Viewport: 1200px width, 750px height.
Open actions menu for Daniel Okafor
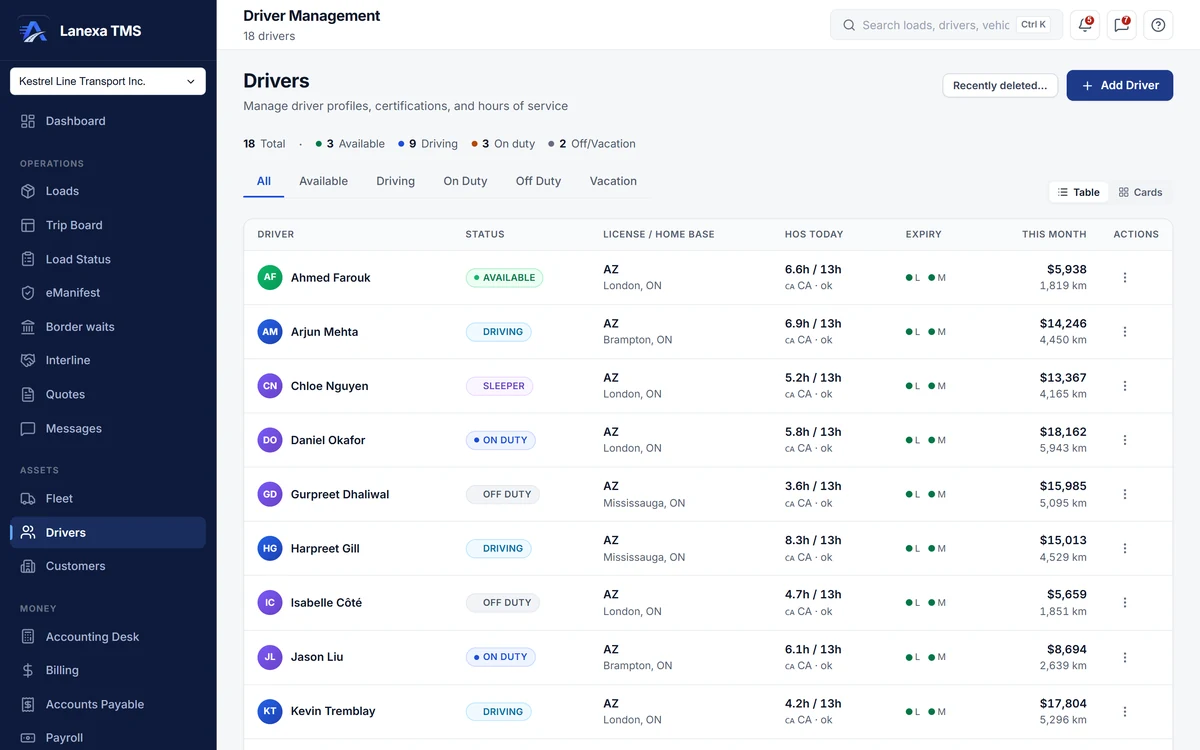click(1125, 440)
